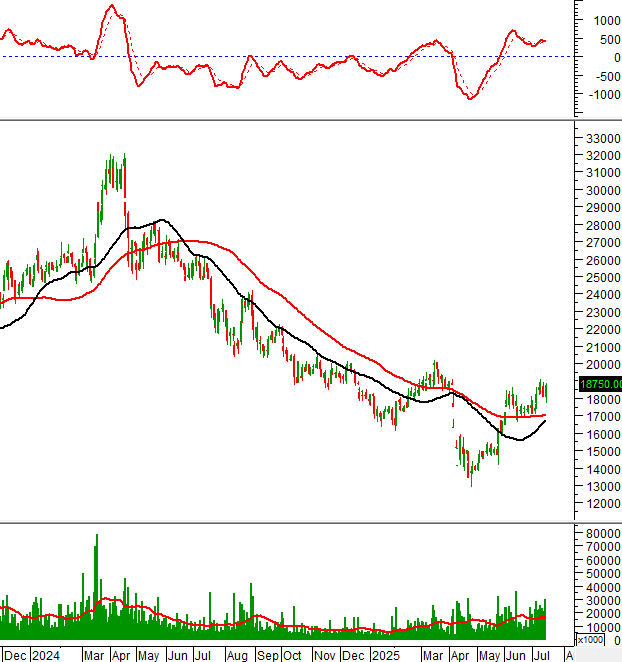Select the 25000 level on the price axis
The width and height of the screenshot is (622, 662).
coord(603,278)
